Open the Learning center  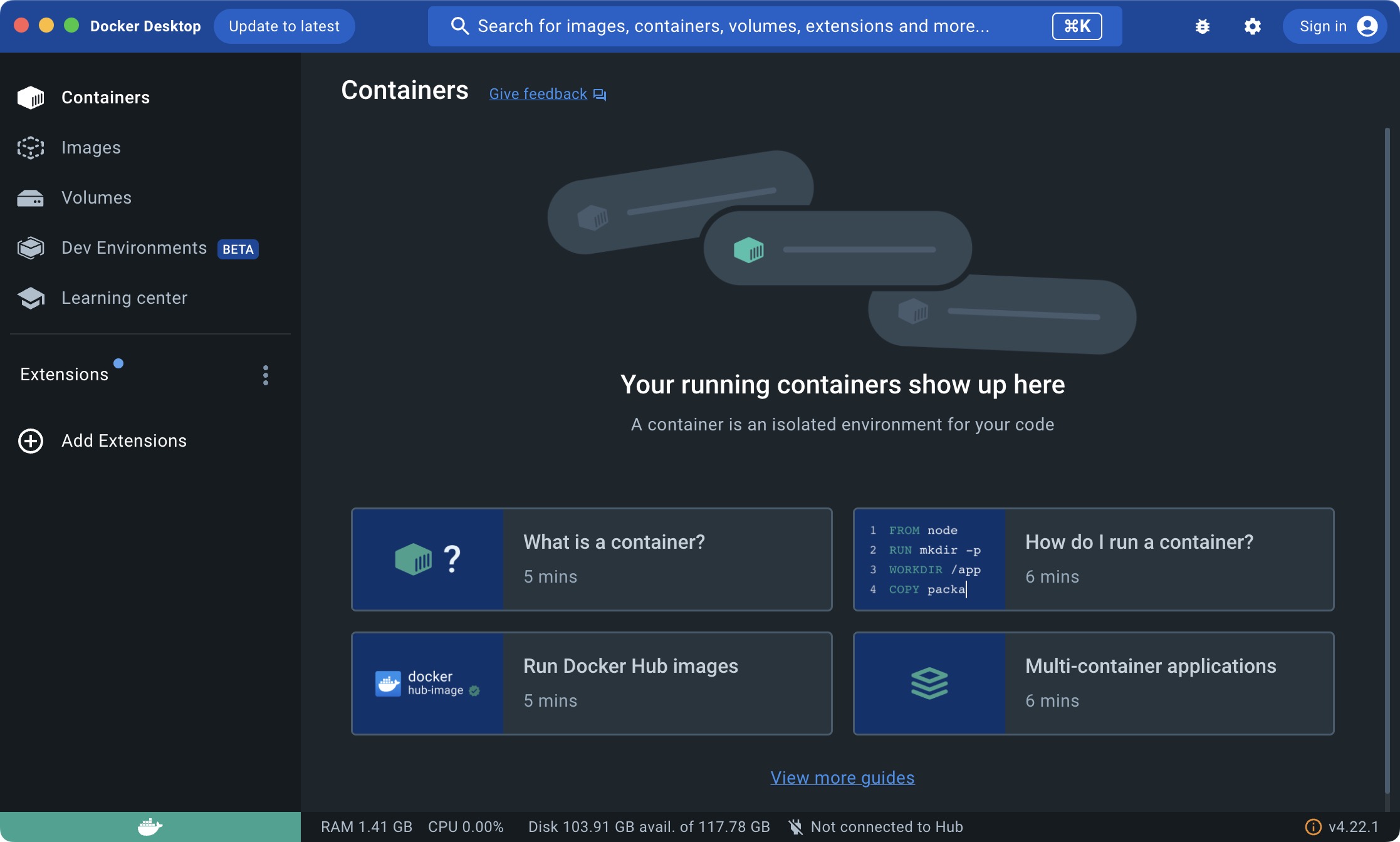(124, 298)
